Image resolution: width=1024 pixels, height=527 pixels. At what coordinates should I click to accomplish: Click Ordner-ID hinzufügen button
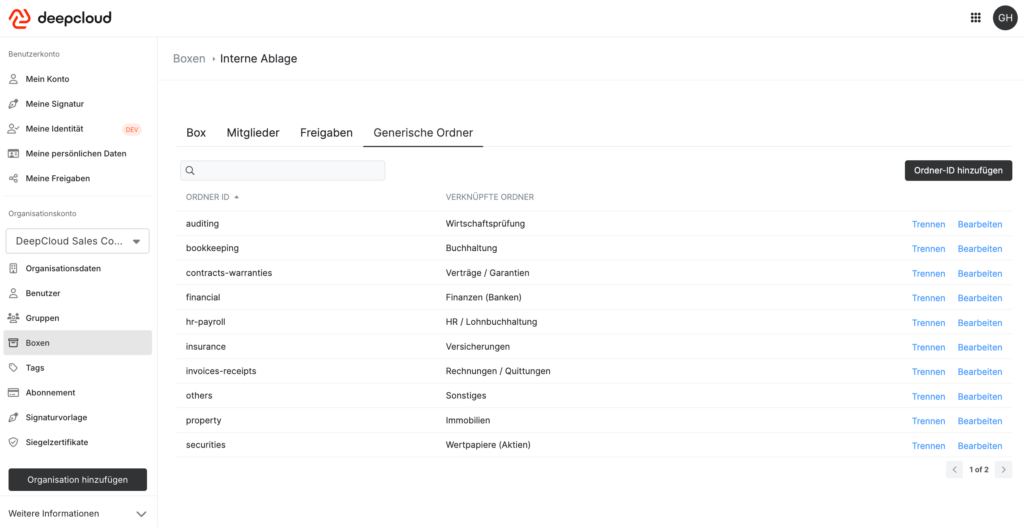[958, 171]
